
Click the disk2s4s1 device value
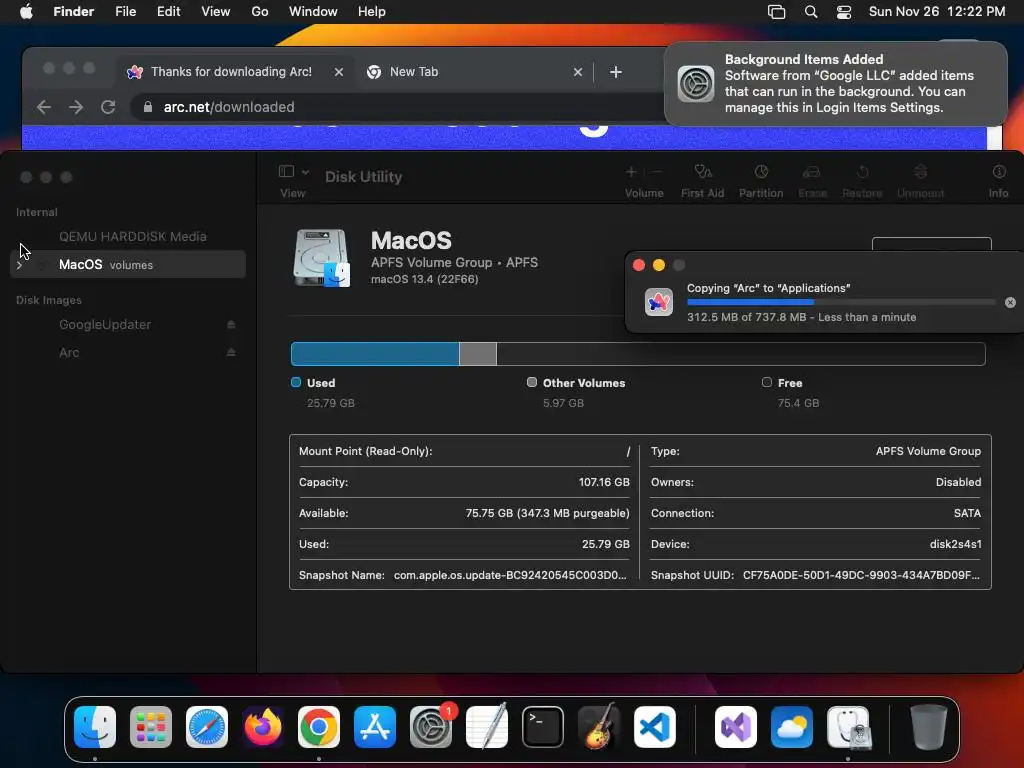click(x=955, y=544)
